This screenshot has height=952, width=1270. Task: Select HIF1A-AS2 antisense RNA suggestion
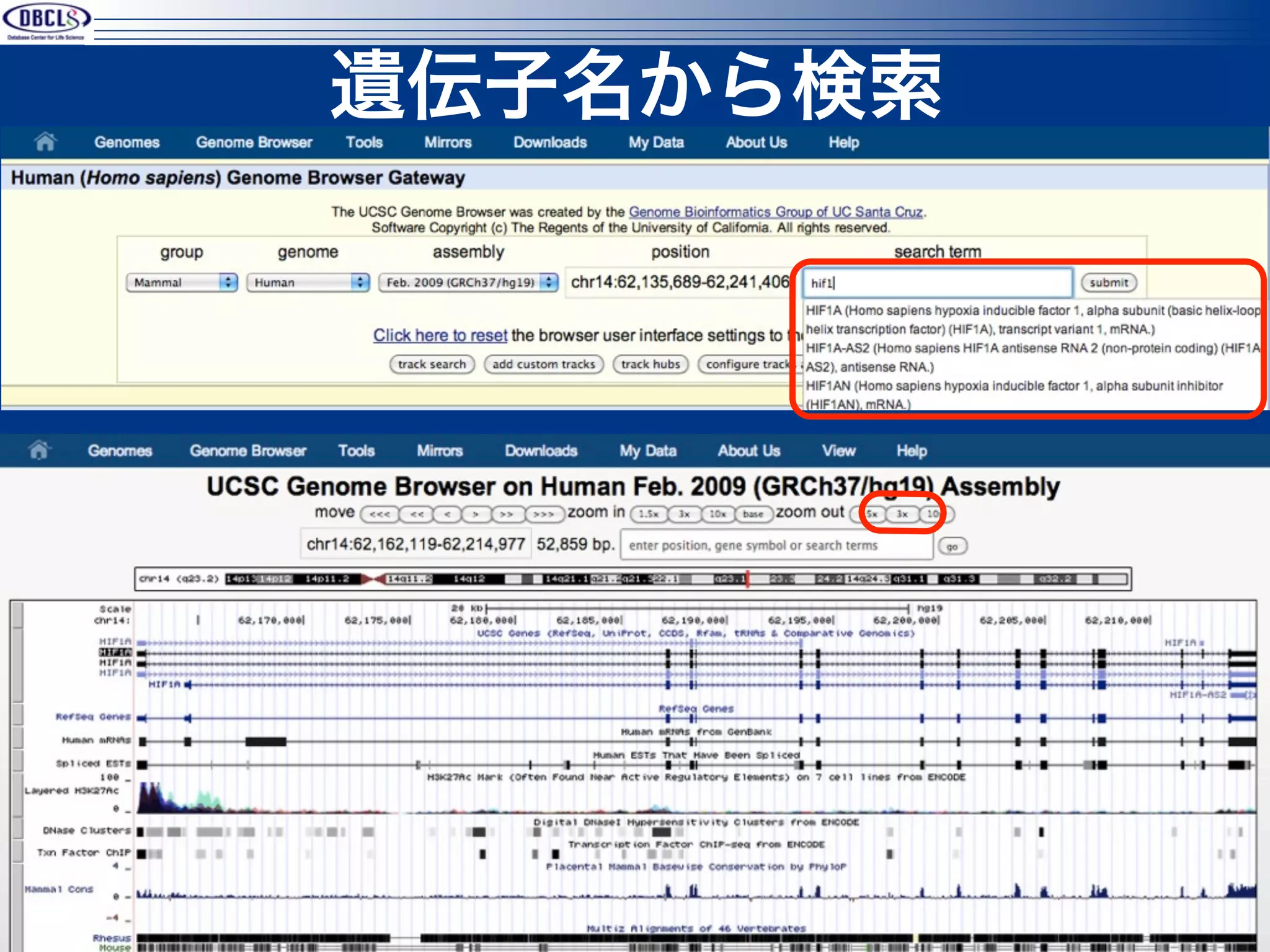[1032, 358]
